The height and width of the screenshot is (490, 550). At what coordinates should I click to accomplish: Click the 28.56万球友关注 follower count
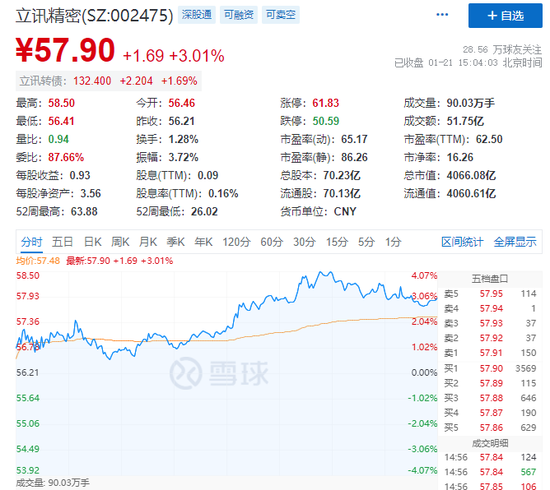(x=502, y=50)
